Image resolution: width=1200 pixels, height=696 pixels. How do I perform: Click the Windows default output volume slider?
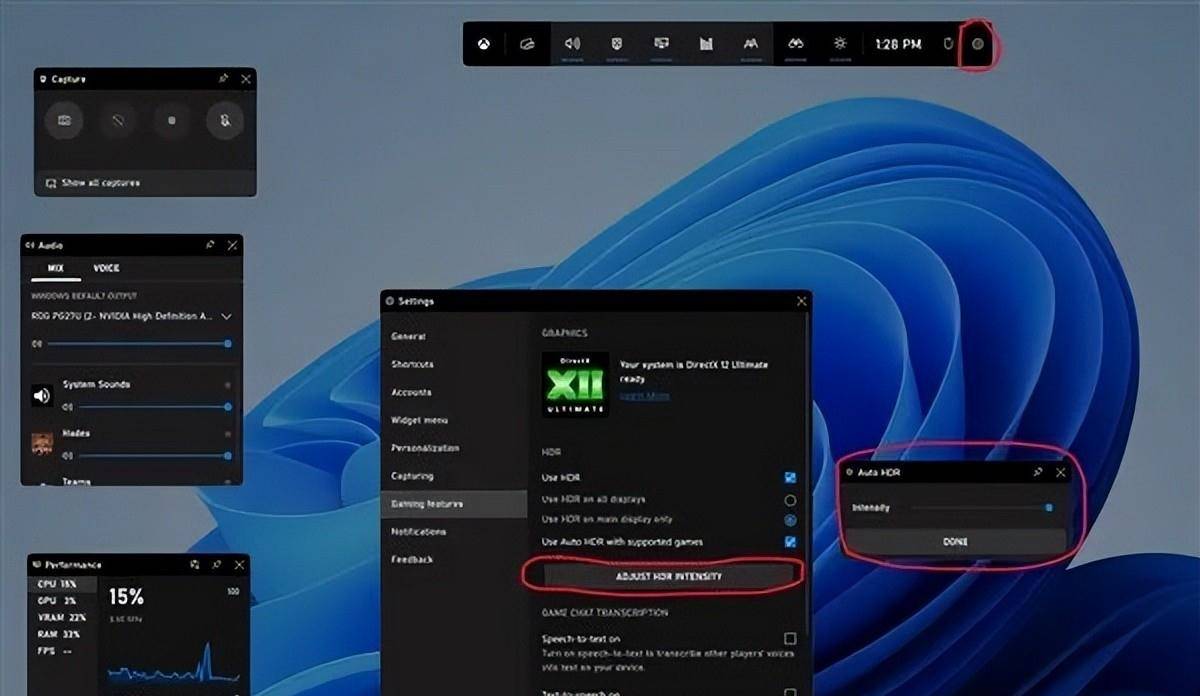pos(140,344)
